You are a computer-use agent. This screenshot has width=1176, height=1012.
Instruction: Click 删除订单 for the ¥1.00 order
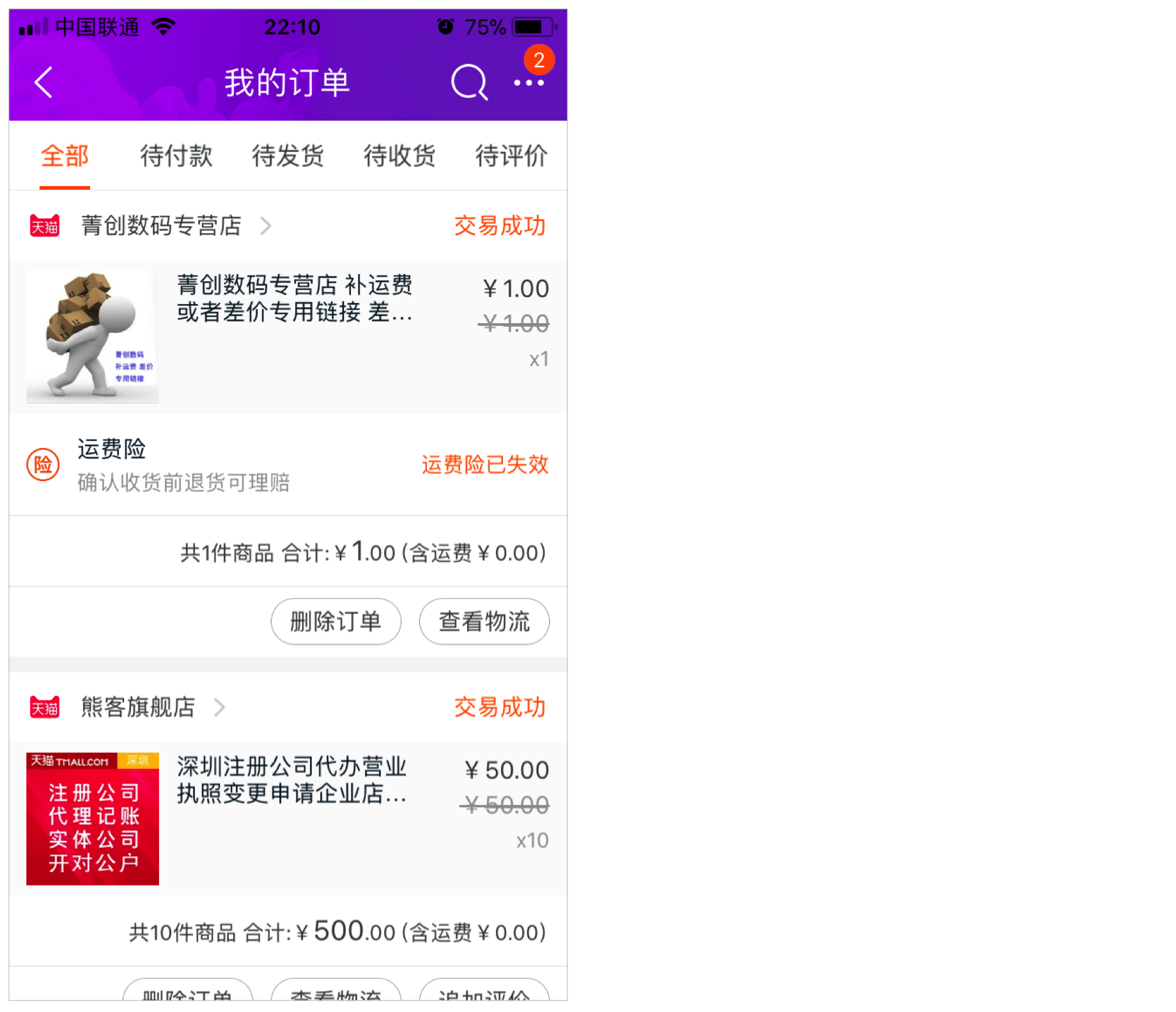[336, 622]
